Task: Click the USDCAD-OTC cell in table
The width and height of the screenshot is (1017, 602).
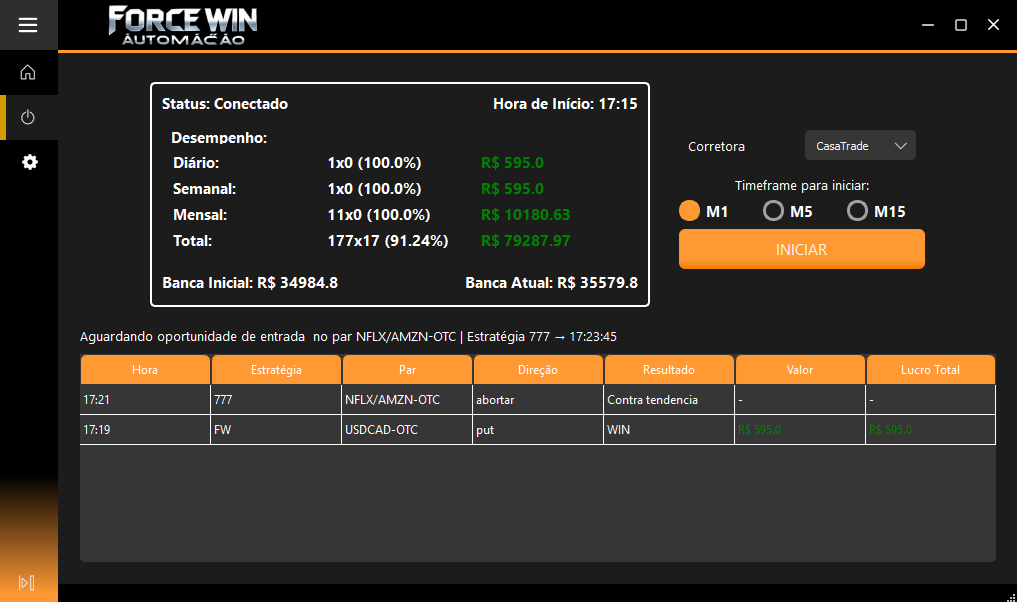Action: pos(407,430)
